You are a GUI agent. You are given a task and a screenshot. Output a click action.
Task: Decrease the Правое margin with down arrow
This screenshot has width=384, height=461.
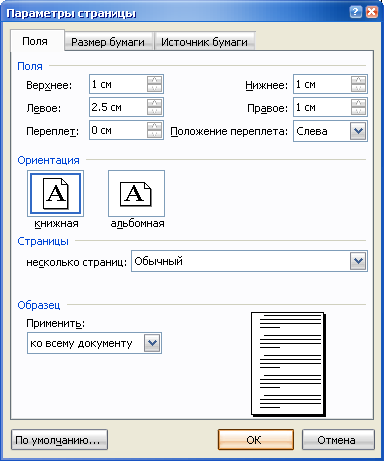(358, 111)
